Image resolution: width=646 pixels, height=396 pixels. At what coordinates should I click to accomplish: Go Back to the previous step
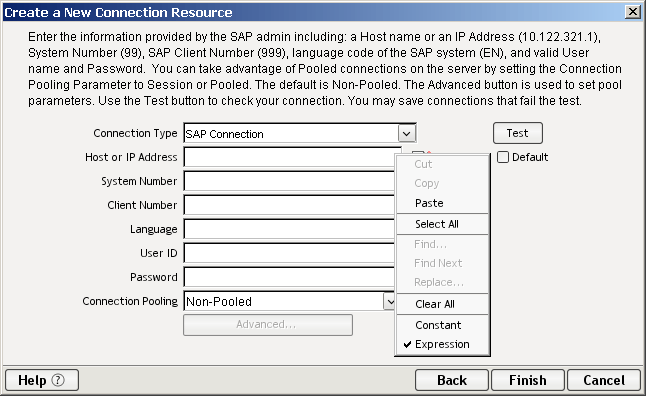(452, 380)
